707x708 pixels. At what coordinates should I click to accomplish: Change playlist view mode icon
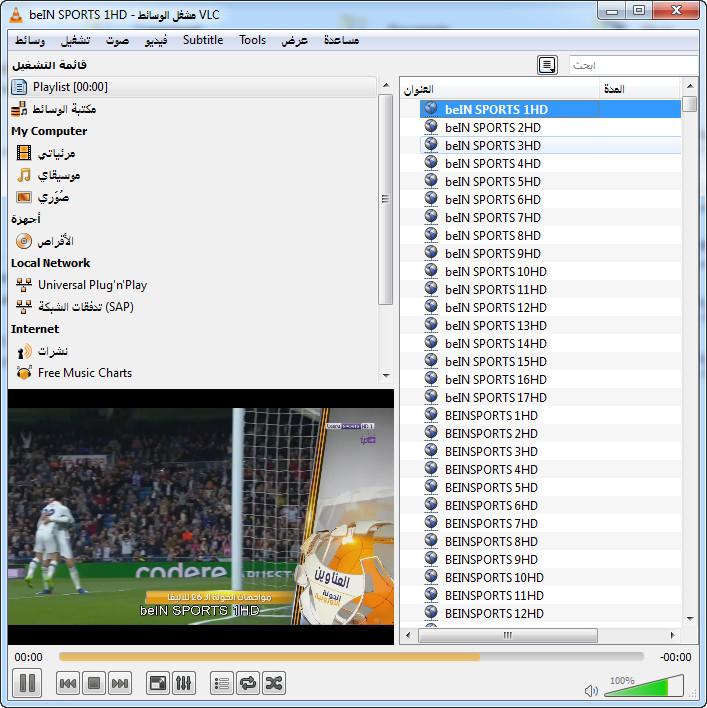(547, 65)
